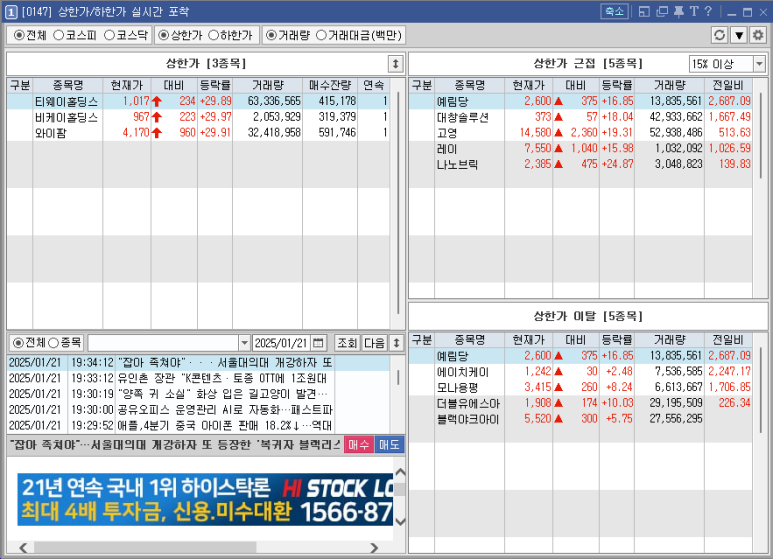Open help question mark icon

pos(708,11)
